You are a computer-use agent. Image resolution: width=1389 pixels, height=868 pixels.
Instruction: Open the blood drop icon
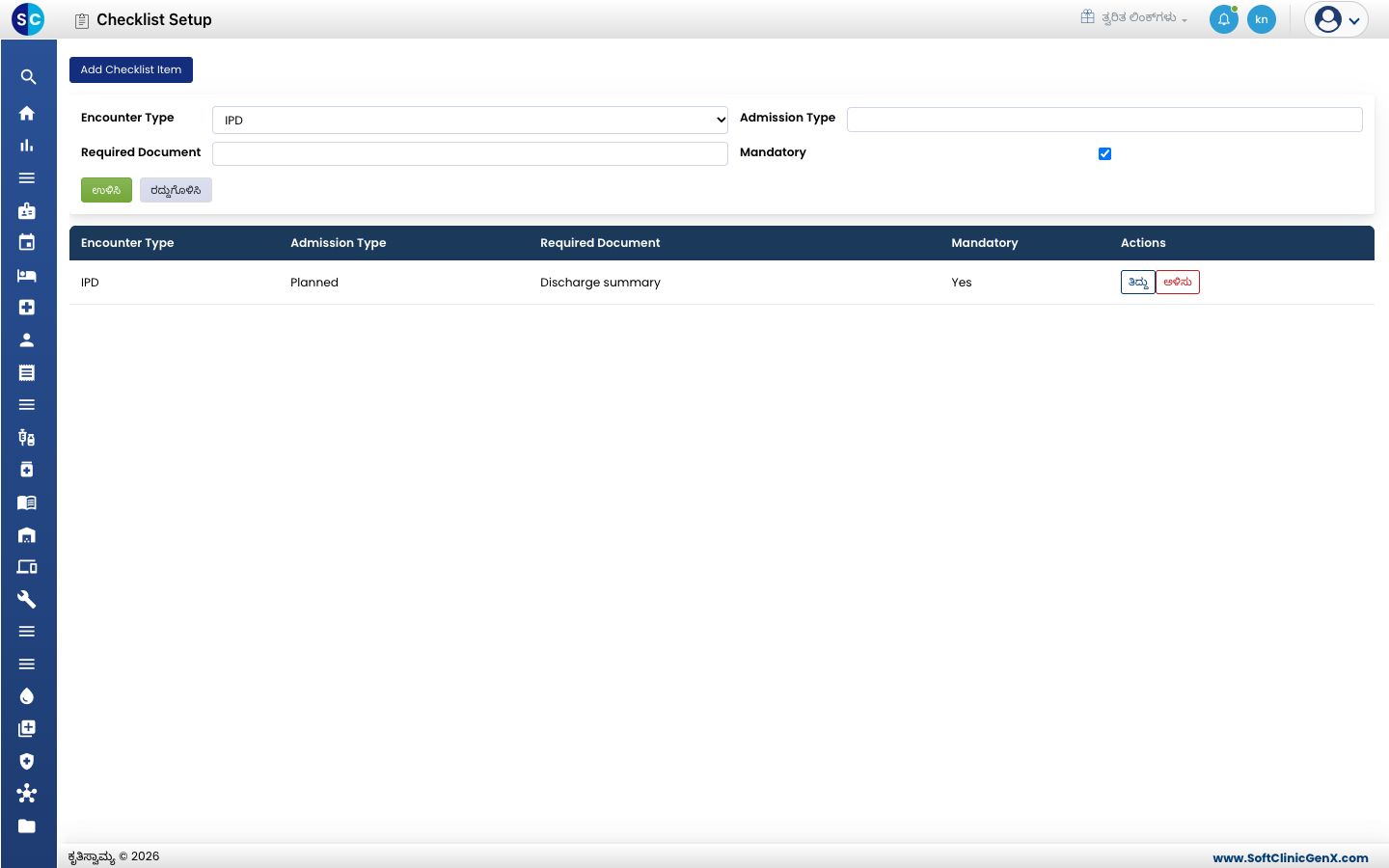coord(27,696)
